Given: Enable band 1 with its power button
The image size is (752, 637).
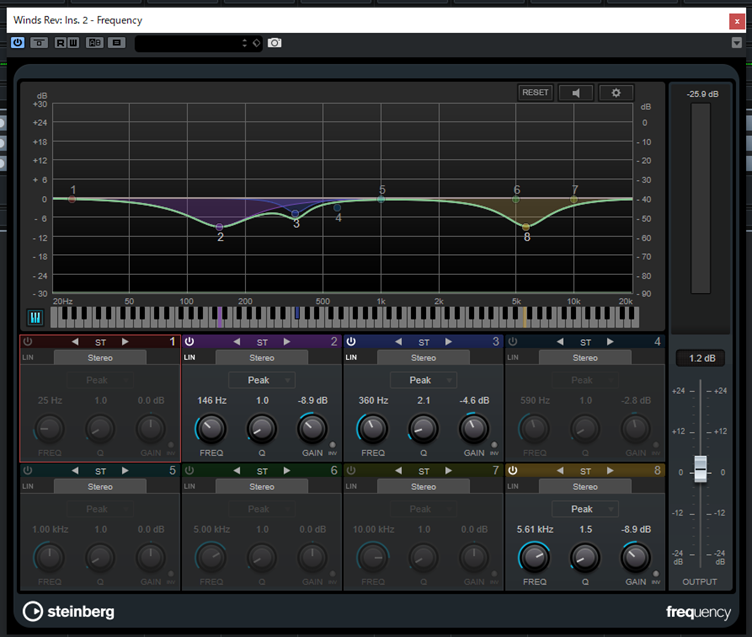Looking at the screenshot, I should (x=28, y=342).
